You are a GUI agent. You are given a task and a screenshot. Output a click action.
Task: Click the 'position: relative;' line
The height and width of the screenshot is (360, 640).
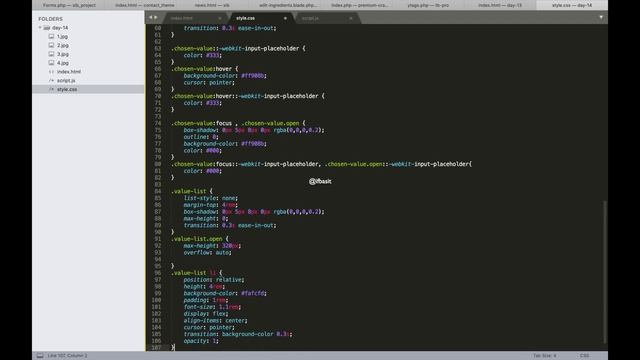tap(213, 280)
